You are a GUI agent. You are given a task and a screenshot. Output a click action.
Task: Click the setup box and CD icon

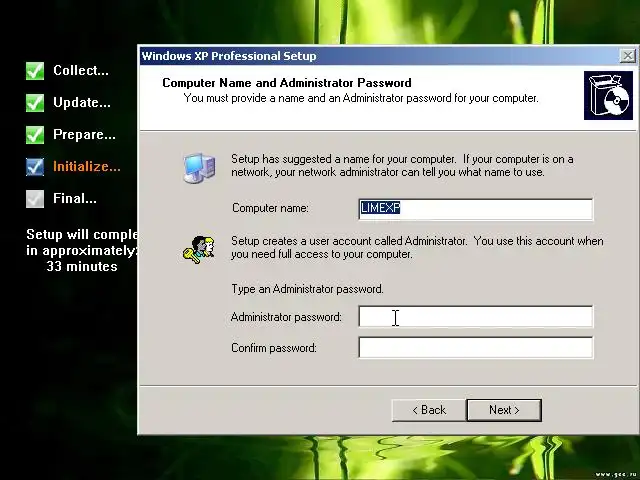click(x=608, y=96)
